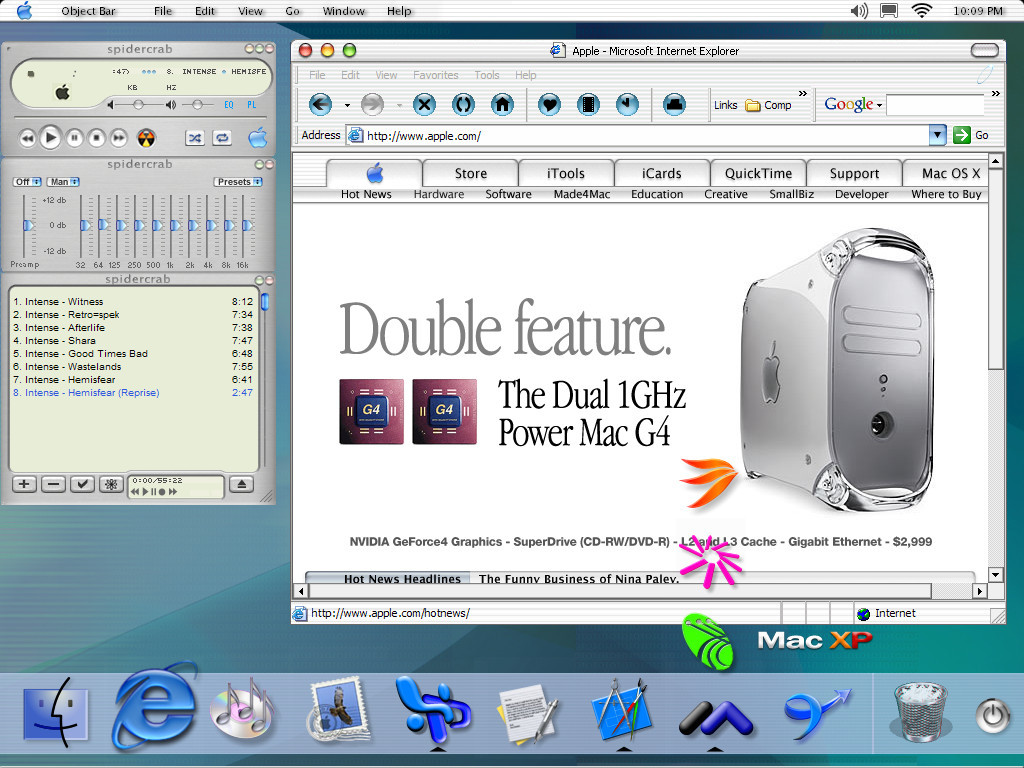Open Favorites heart icon in IE toolbar

coord(549,104)
